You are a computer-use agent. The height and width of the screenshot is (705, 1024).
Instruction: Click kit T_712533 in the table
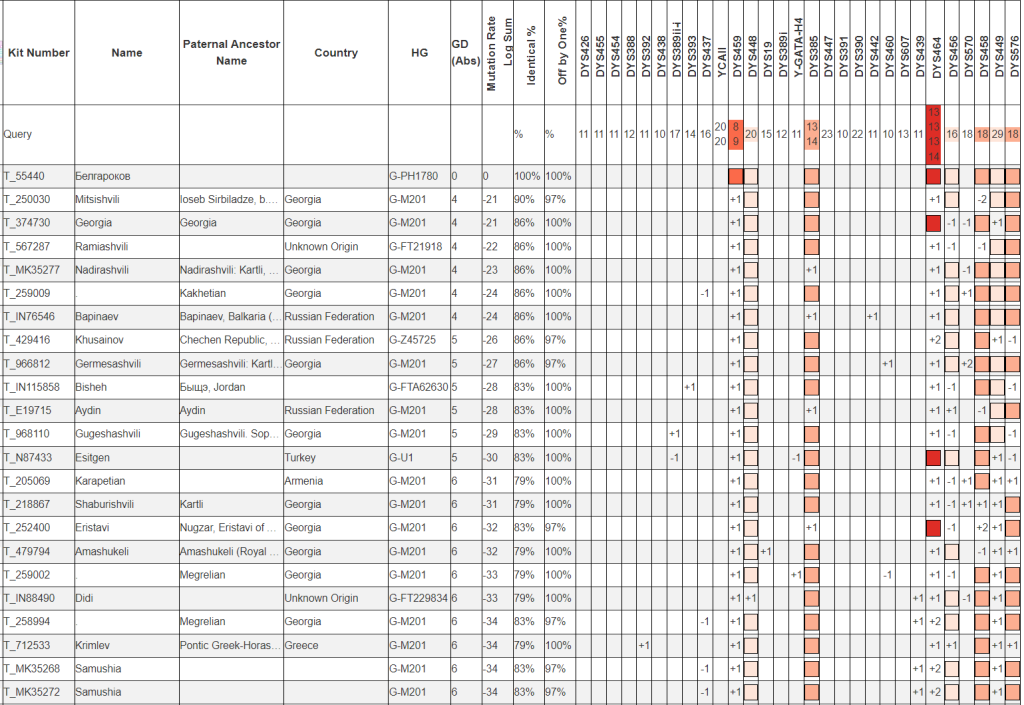(x=28, y=645)
